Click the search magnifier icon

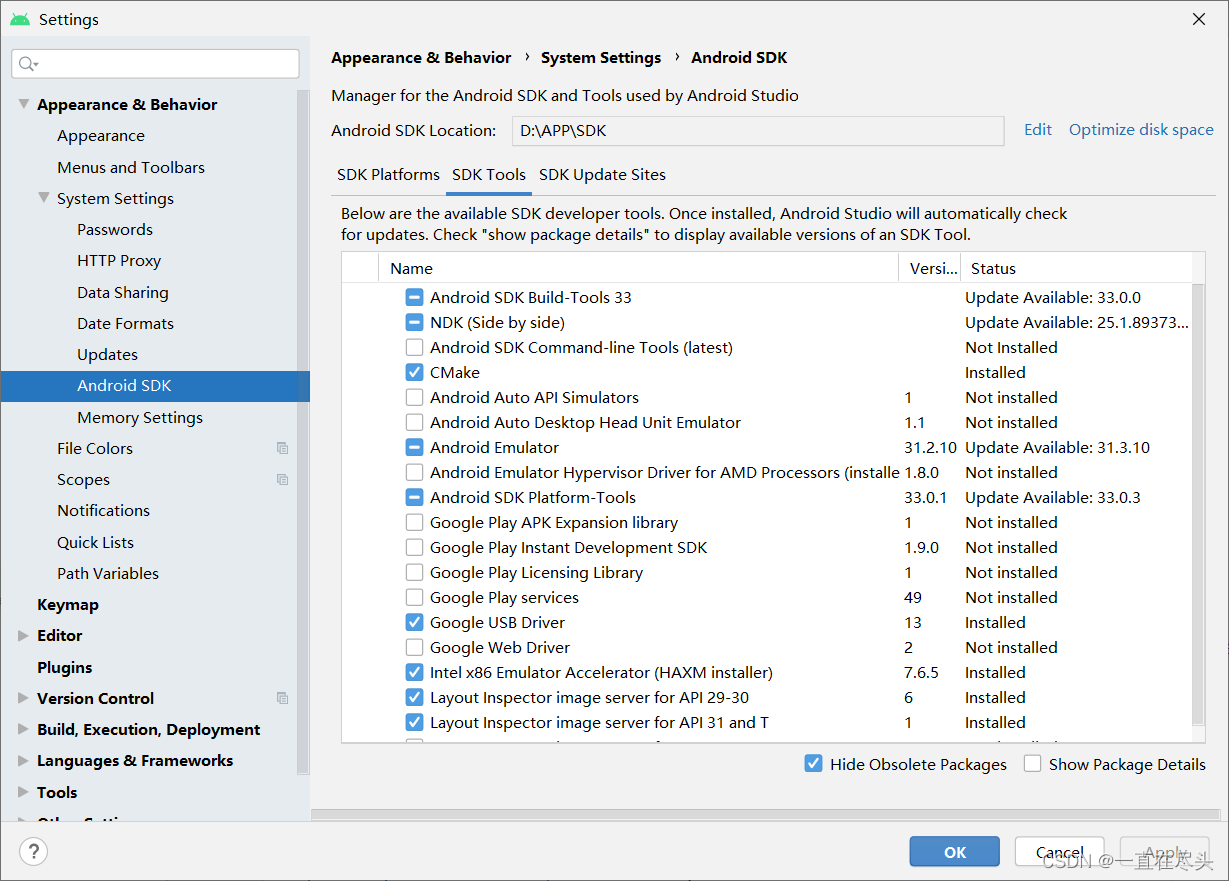(x=27, y=64)
